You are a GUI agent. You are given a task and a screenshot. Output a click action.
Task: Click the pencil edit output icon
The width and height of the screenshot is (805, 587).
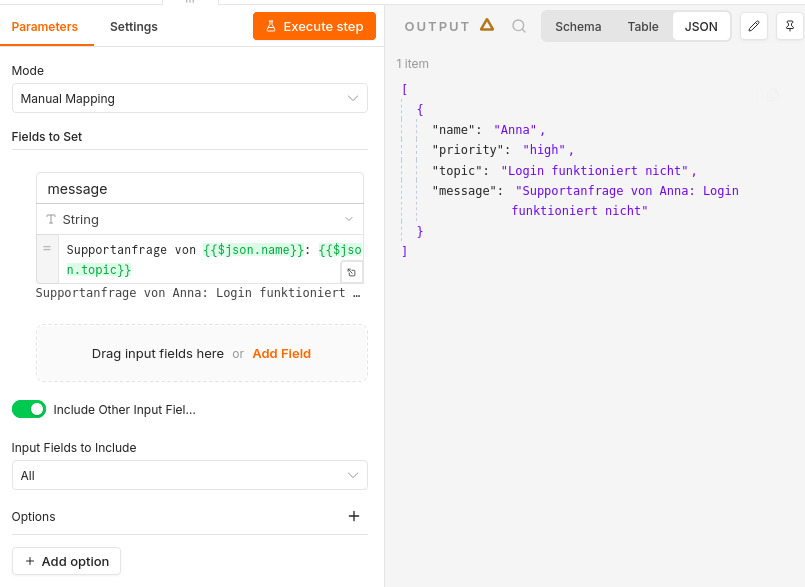754,26
